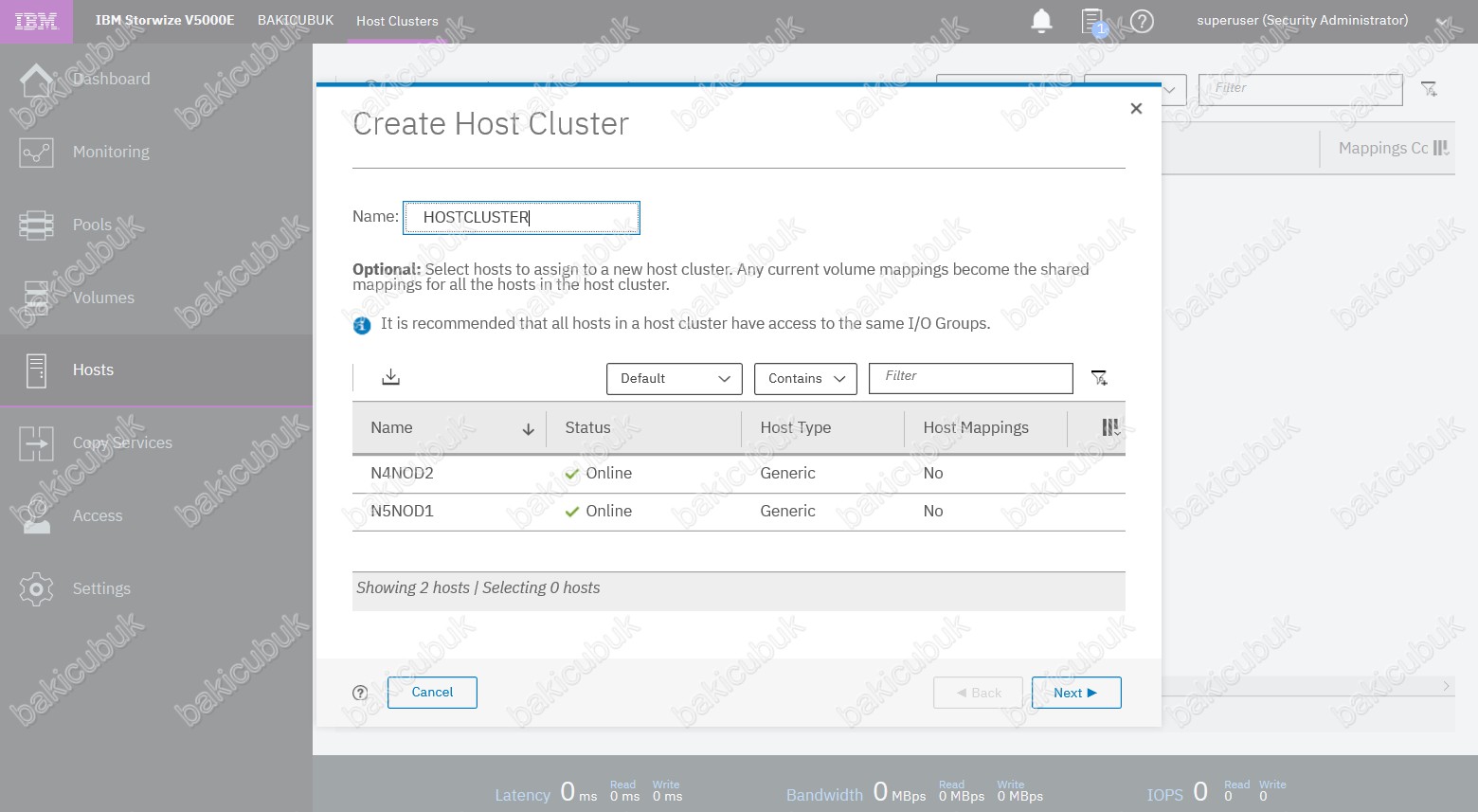Sort by the Name column arrow

pos(528,429)
